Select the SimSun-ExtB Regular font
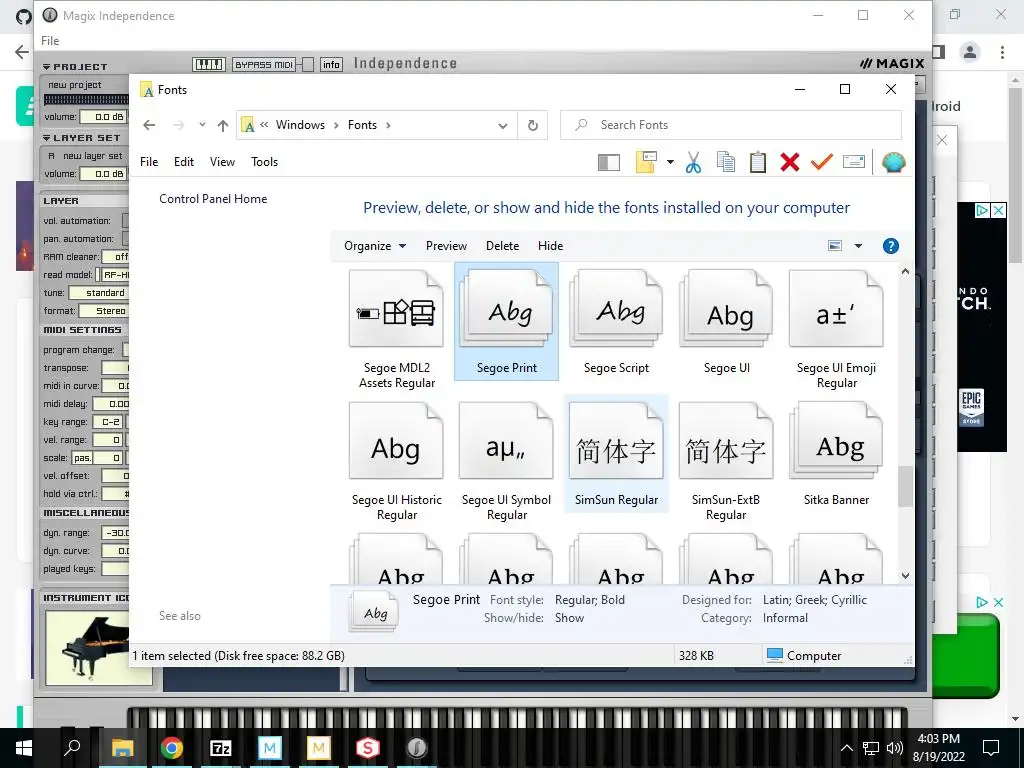The image size is (1024, 768). (x=726, y=461)
